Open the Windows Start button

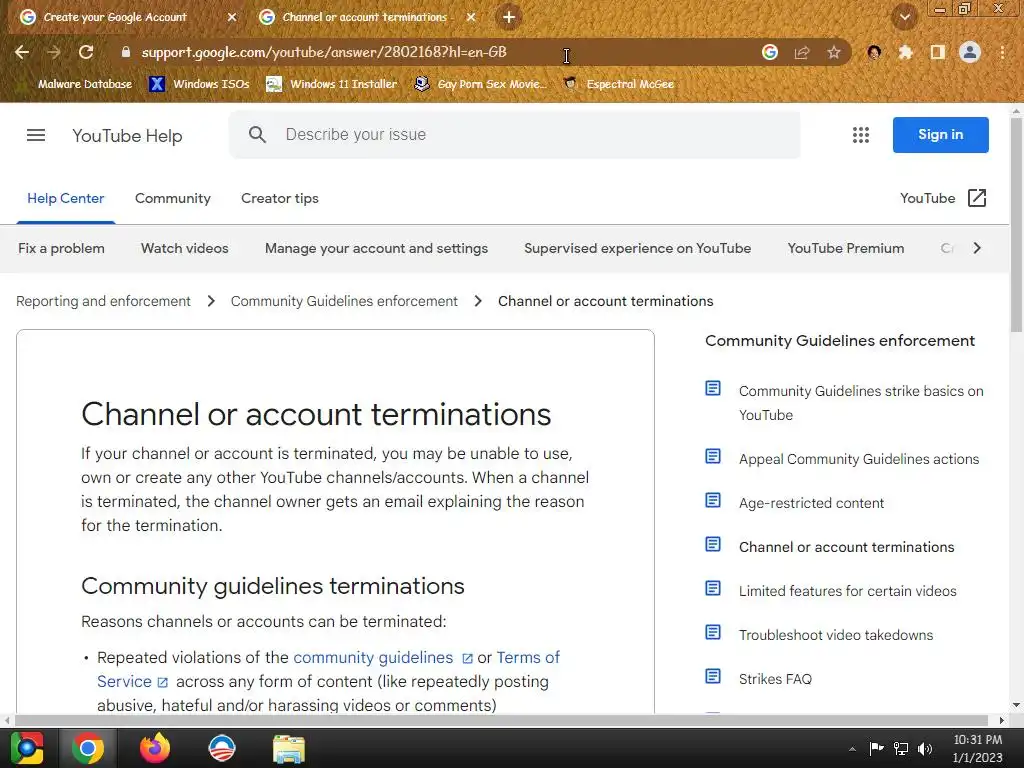(x=27, y=748)
